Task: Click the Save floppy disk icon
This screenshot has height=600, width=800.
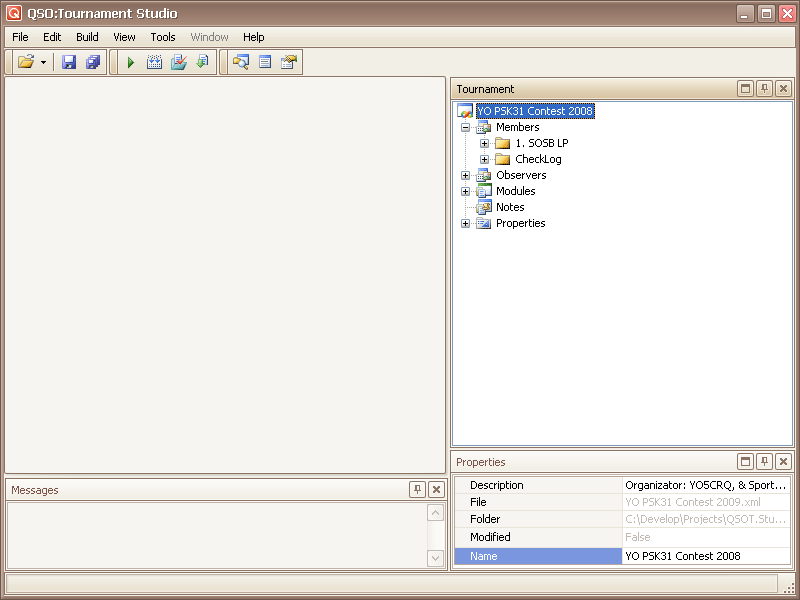Action: click(69, 62)
